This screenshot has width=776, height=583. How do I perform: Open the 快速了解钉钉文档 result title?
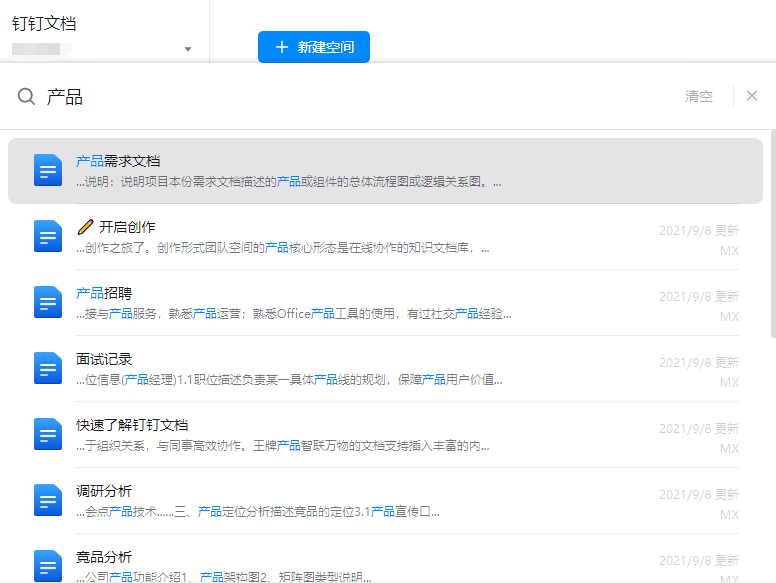pyautogui.click(x=132, y=425)
